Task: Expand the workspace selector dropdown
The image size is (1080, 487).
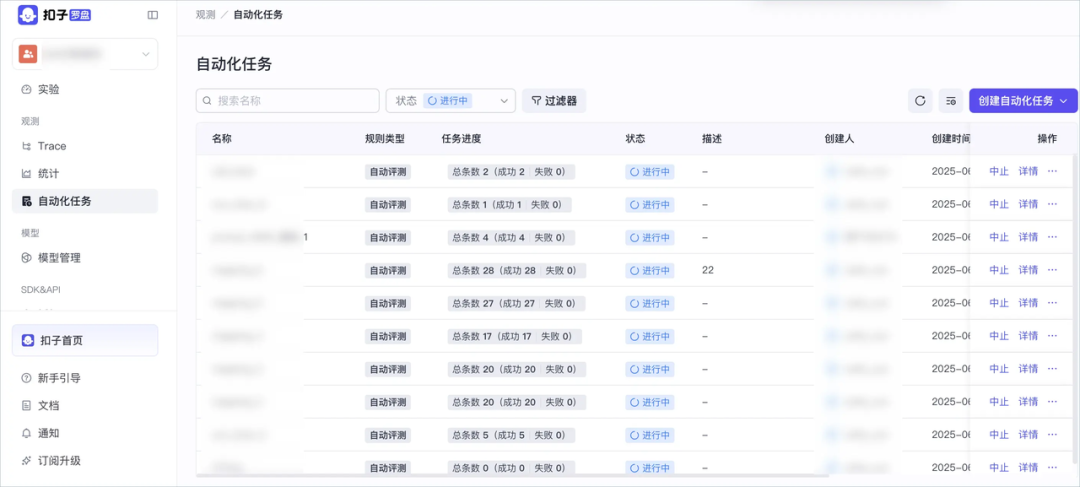Action: click(x=85, y=54)
